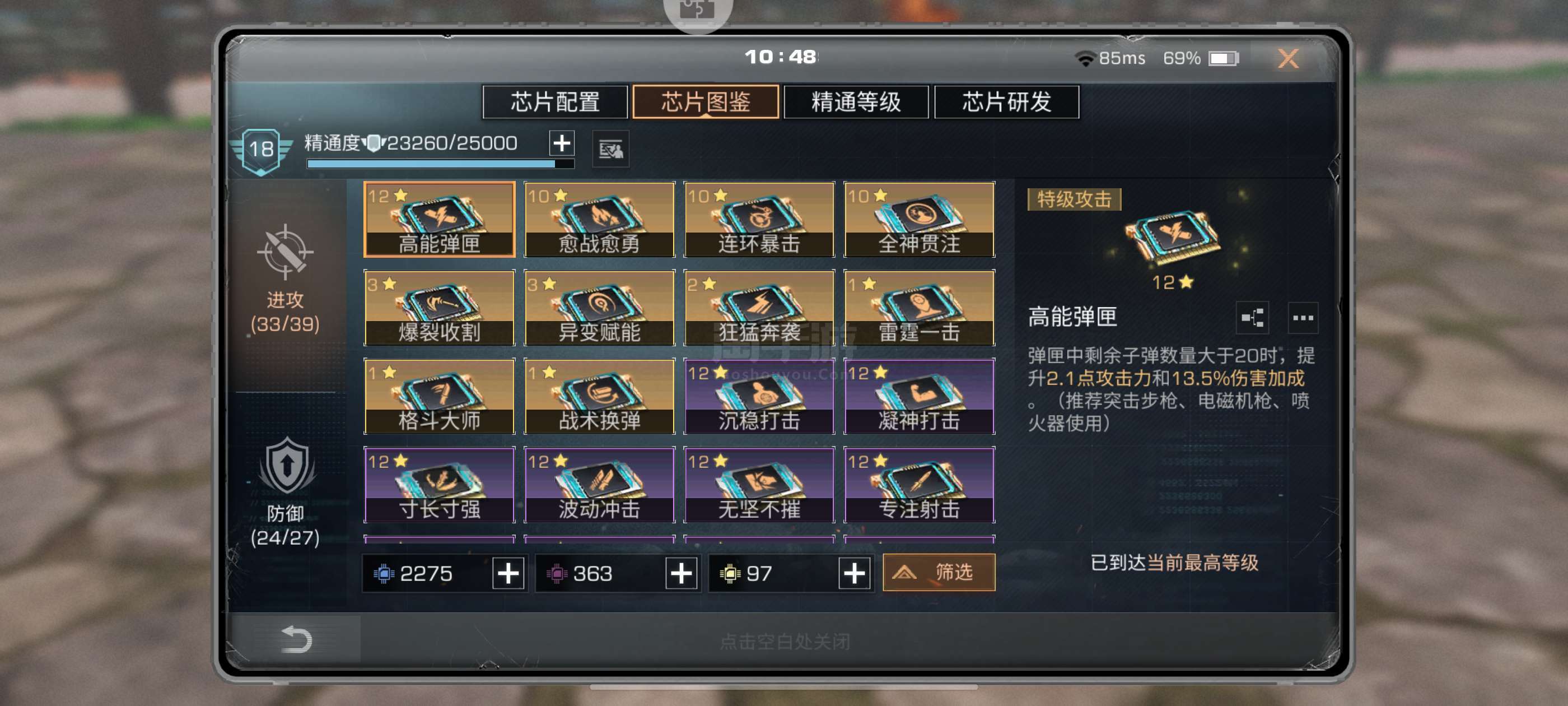The height and width of the screenshot is (706, 1568).
Task: Open the image card icon next to mastery bar
Action: (610, 148)
